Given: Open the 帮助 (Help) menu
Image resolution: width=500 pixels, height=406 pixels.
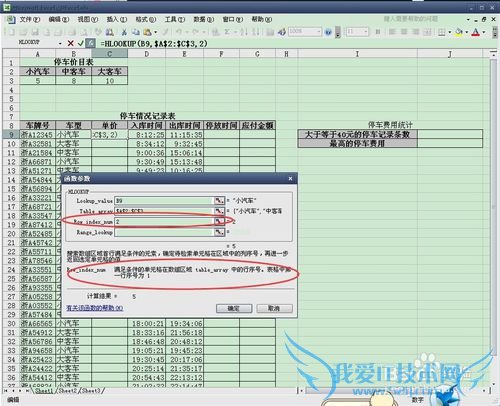Looking at the screenshot, I should point(262,19).
